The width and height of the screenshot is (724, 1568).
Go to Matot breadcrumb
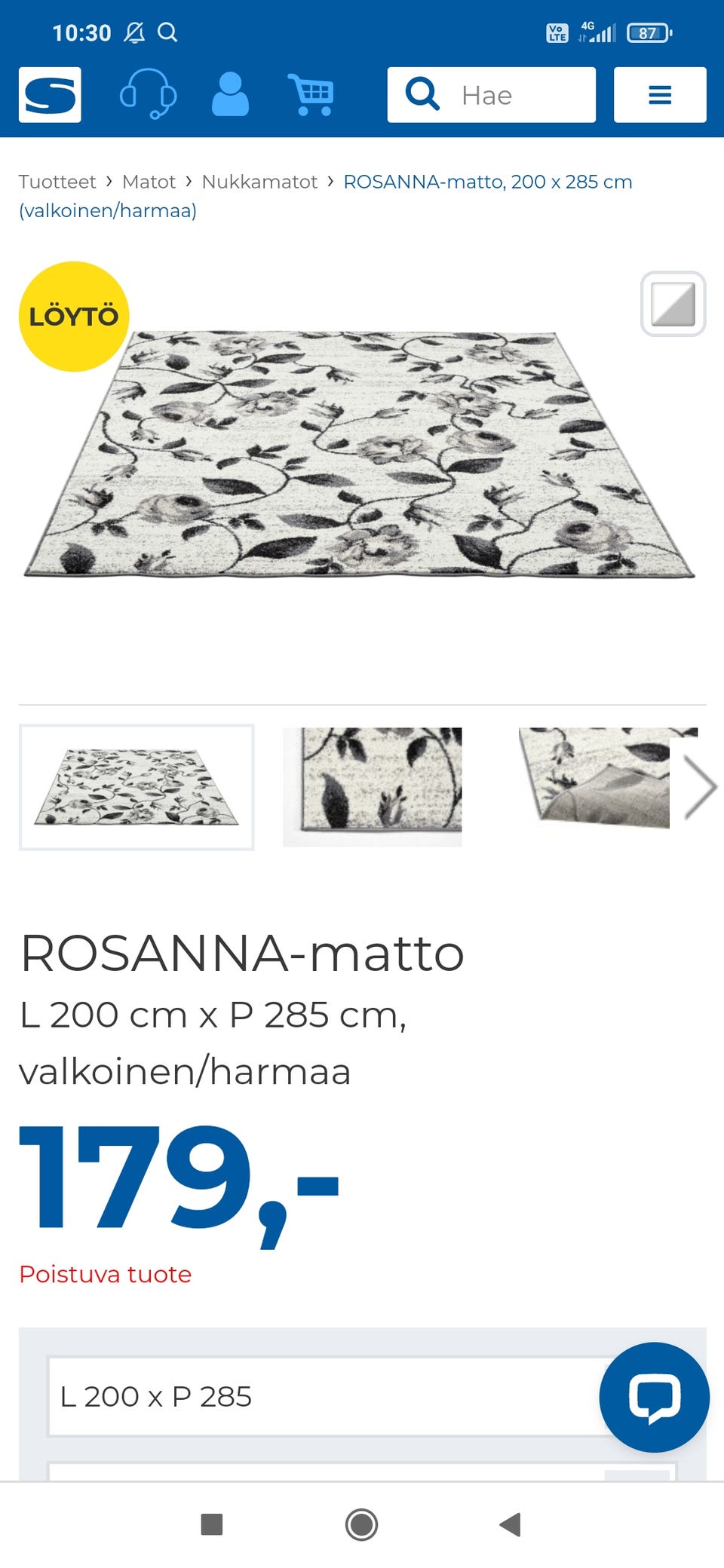[x=149, y=182]
